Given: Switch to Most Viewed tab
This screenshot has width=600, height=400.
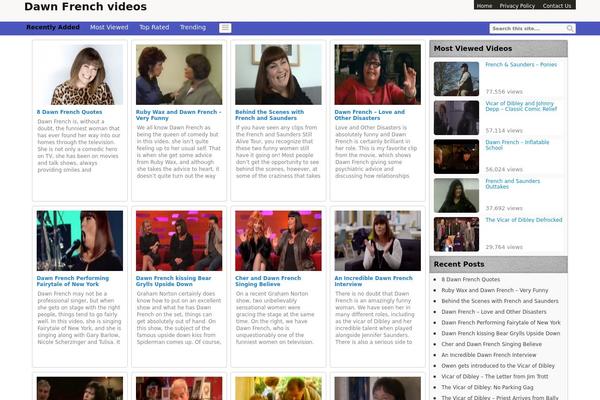Looking at the screenshot, I should [x=109, y=27].
